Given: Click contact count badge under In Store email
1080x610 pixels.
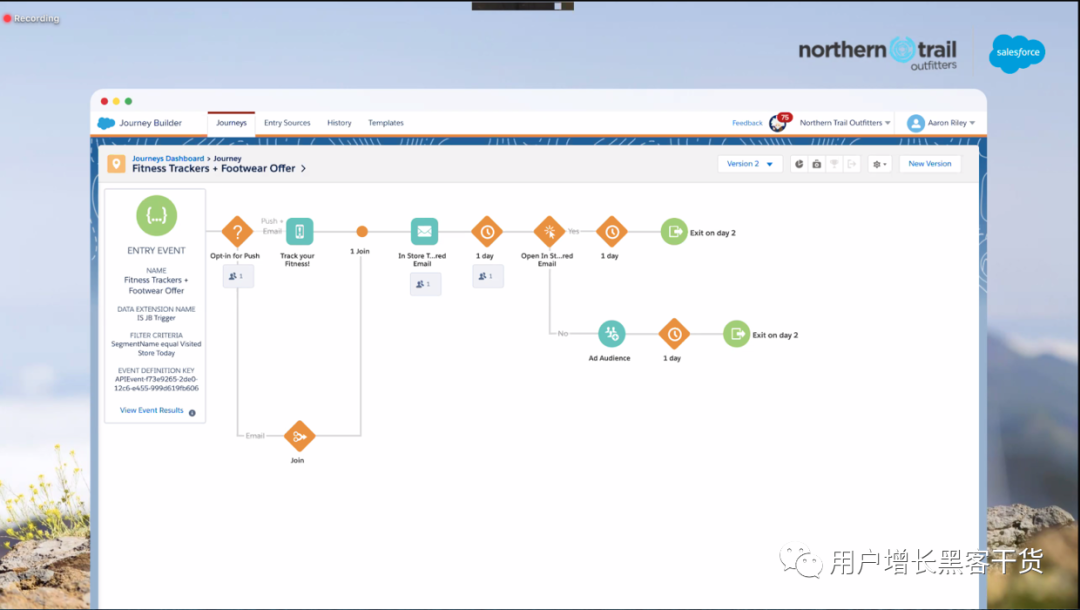Looking at the screenshot, I should point(425,284).
